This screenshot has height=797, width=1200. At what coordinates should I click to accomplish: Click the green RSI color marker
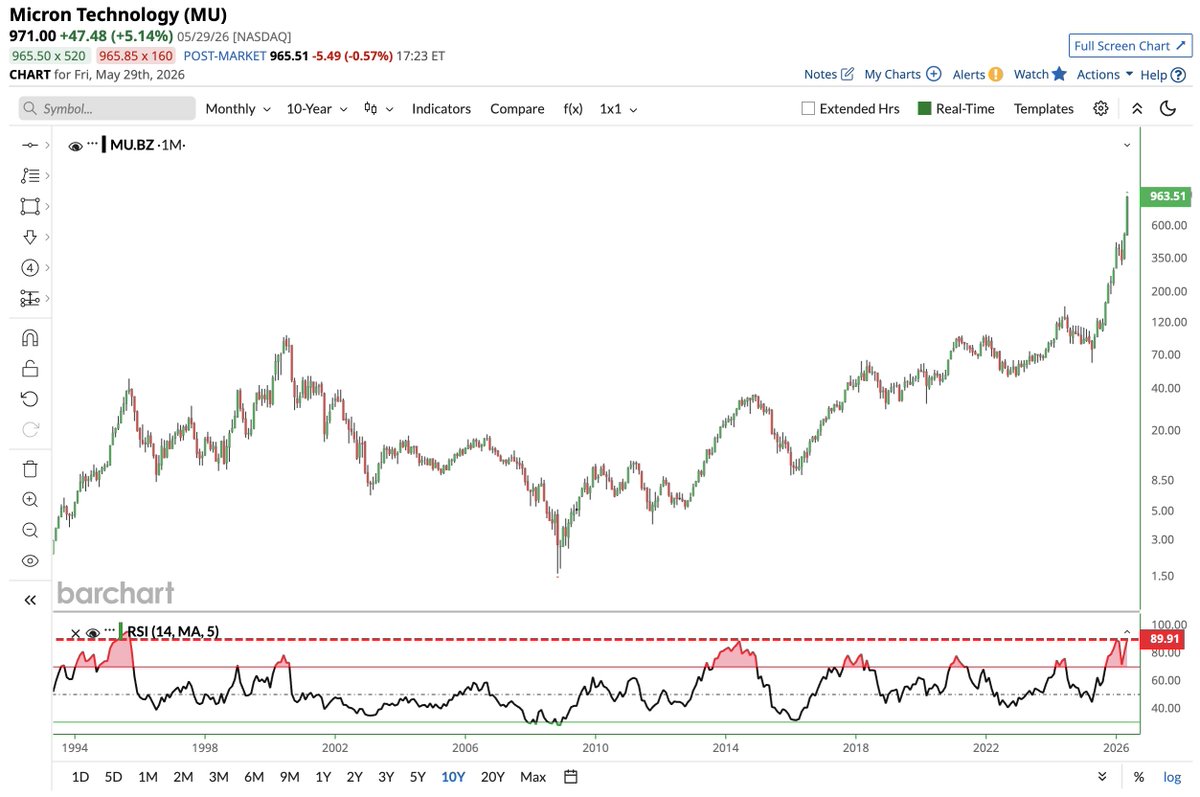click(x=121, y=631)
